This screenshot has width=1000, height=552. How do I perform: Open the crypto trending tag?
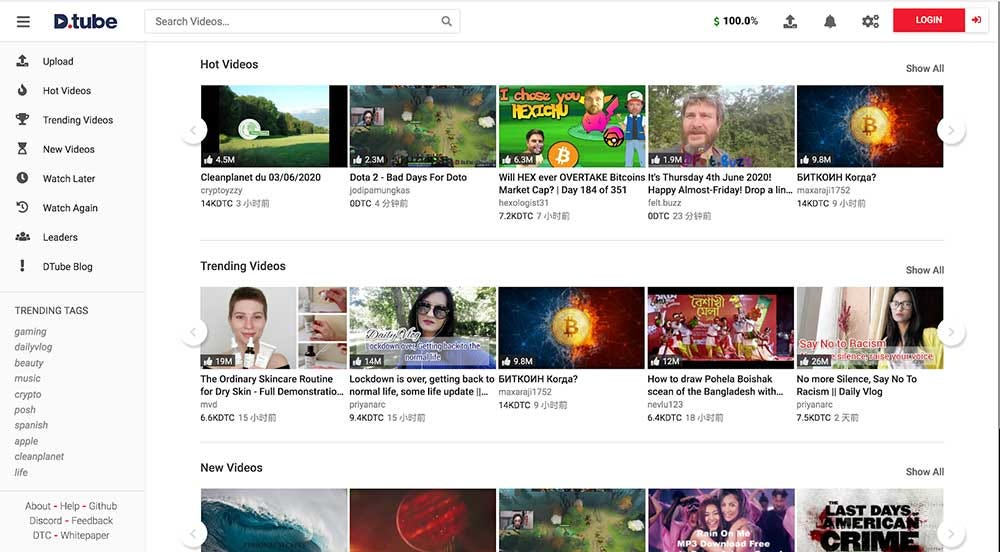(27, 395)
